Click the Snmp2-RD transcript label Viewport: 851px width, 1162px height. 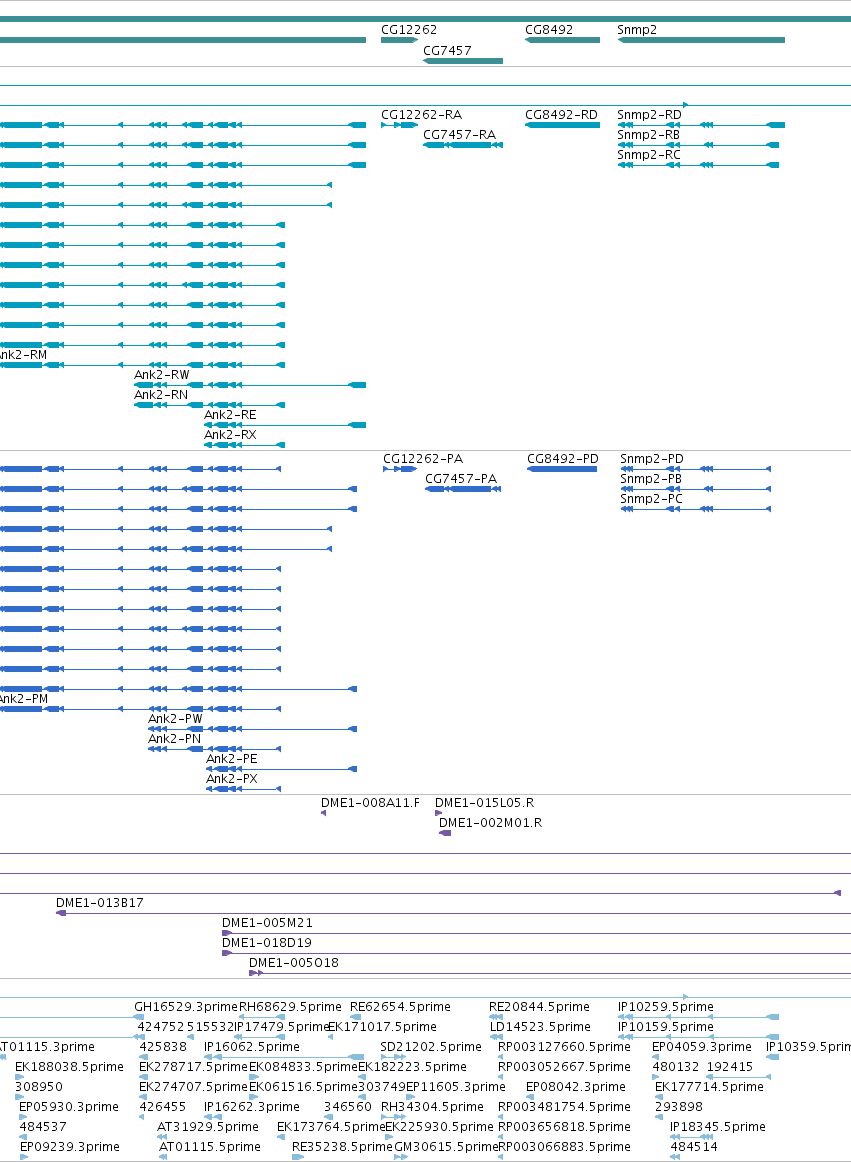coord(649,115)
